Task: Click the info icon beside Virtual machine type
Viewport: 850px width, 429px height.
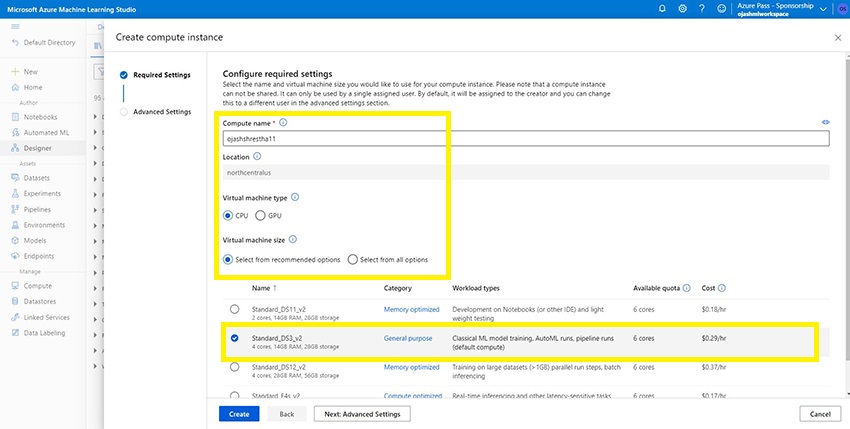Action: coord(295,198)
